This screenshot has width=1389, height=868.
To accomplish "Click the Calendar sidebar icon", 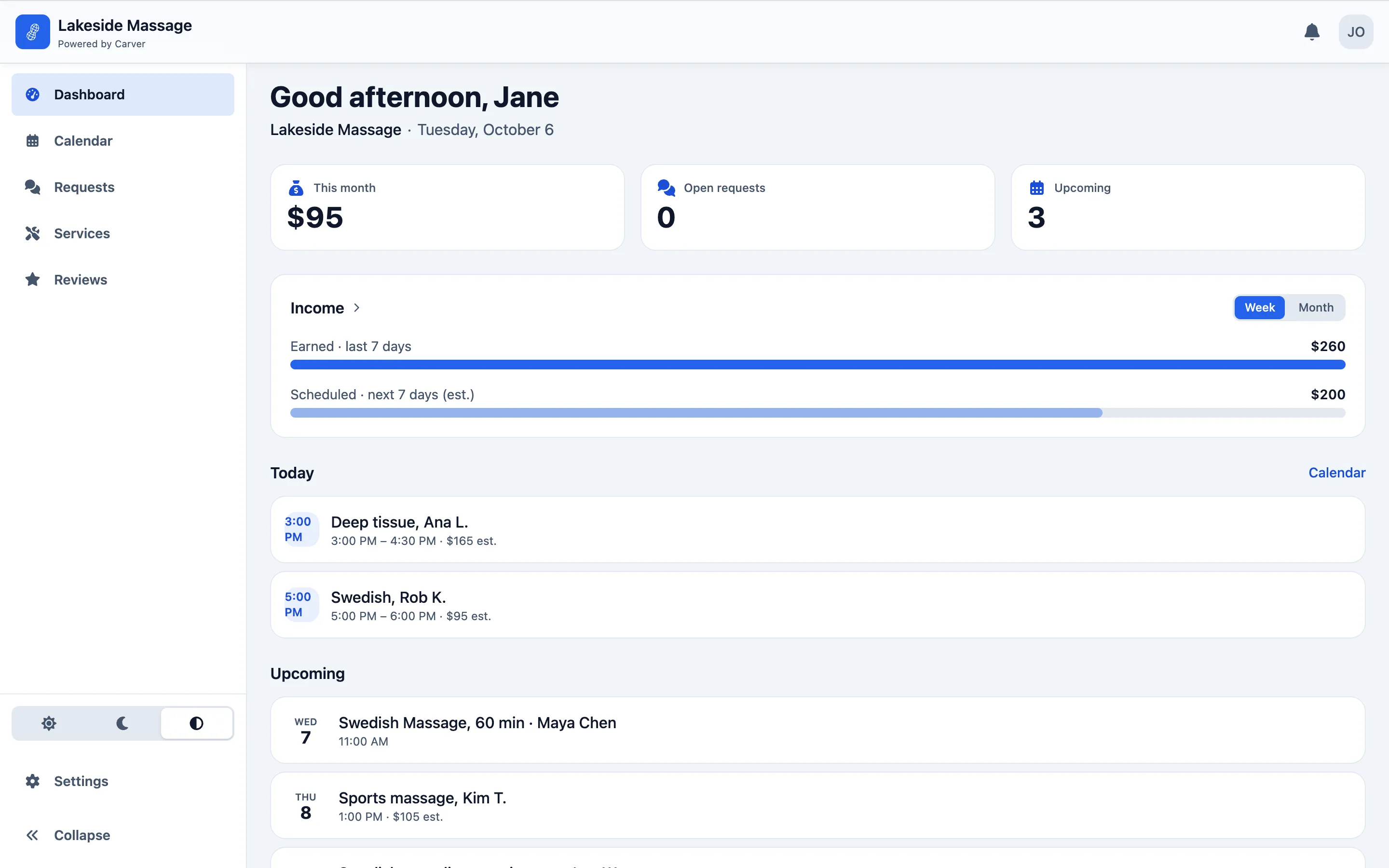I will pos(33,141).
